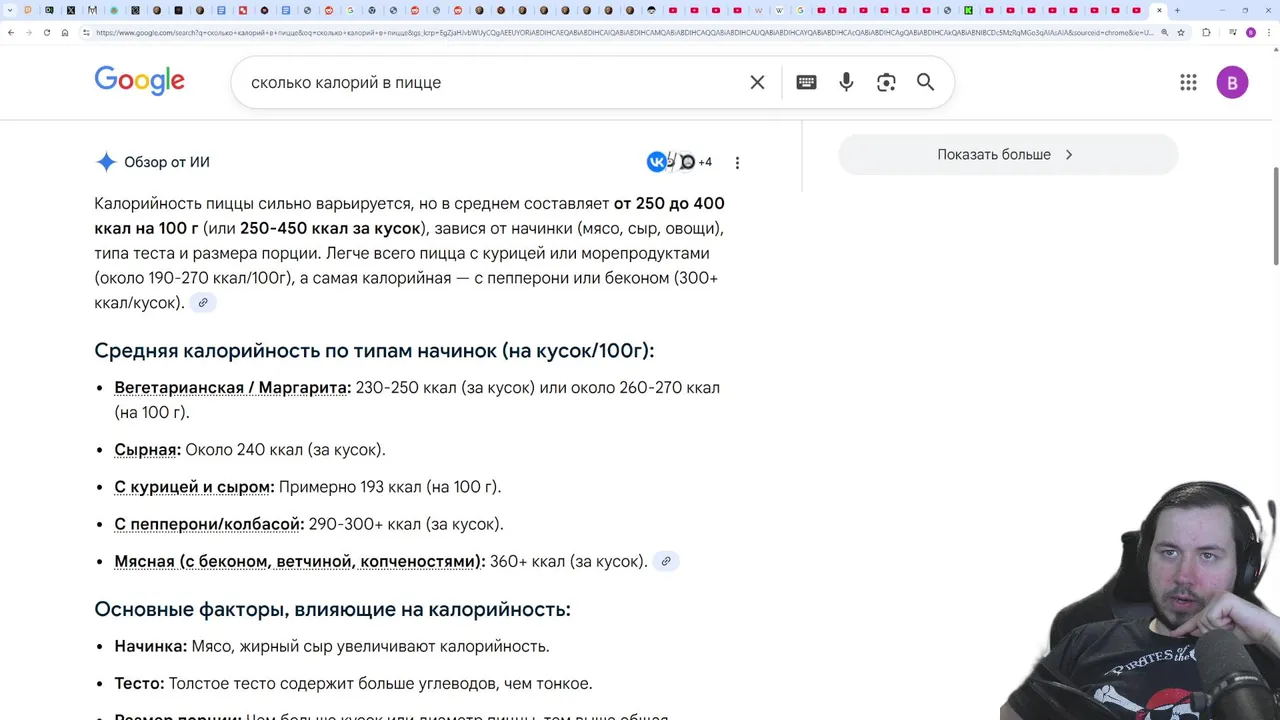View site information next to the URL
This screenshot has height=720, width=1280.
(x=88, y=32)
